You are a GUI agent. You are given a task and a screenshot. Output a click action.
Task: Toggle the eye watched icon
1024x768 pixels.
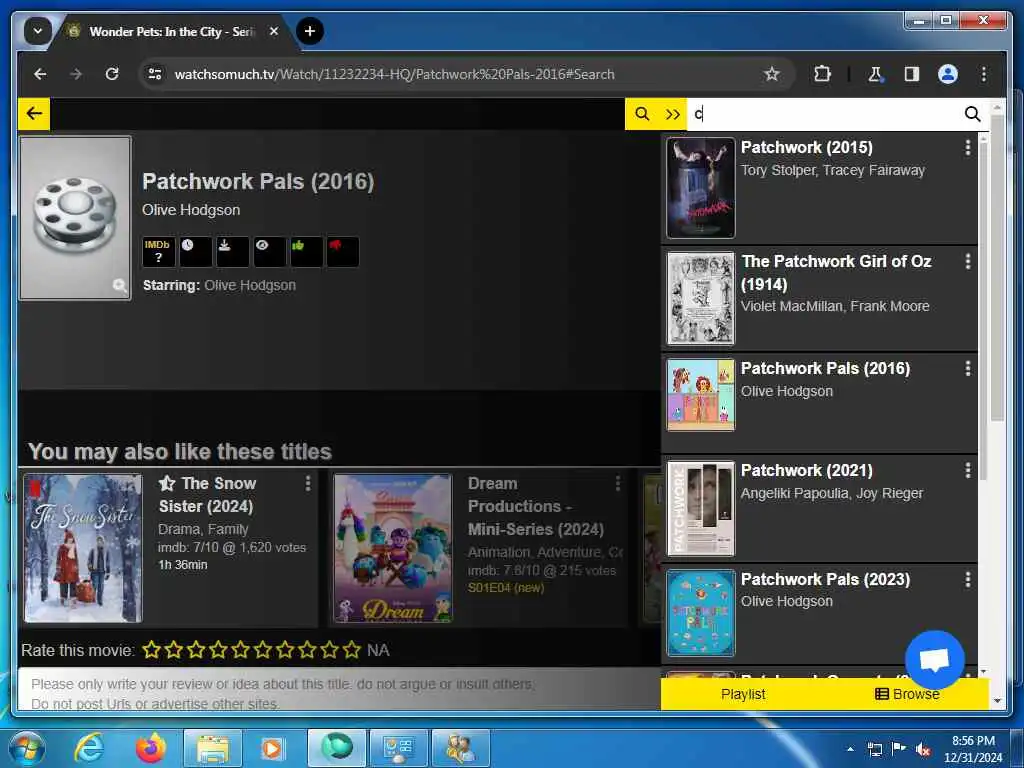[269, 251]
